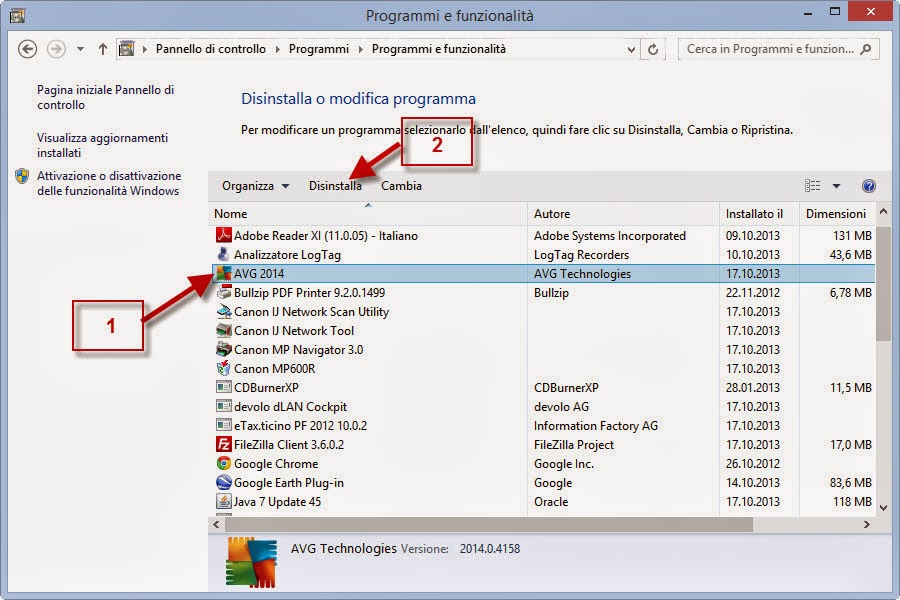Click the Forward navigation arrow
Image resolution: width=900 pixels, height=600 pixels.
point(56,49)
